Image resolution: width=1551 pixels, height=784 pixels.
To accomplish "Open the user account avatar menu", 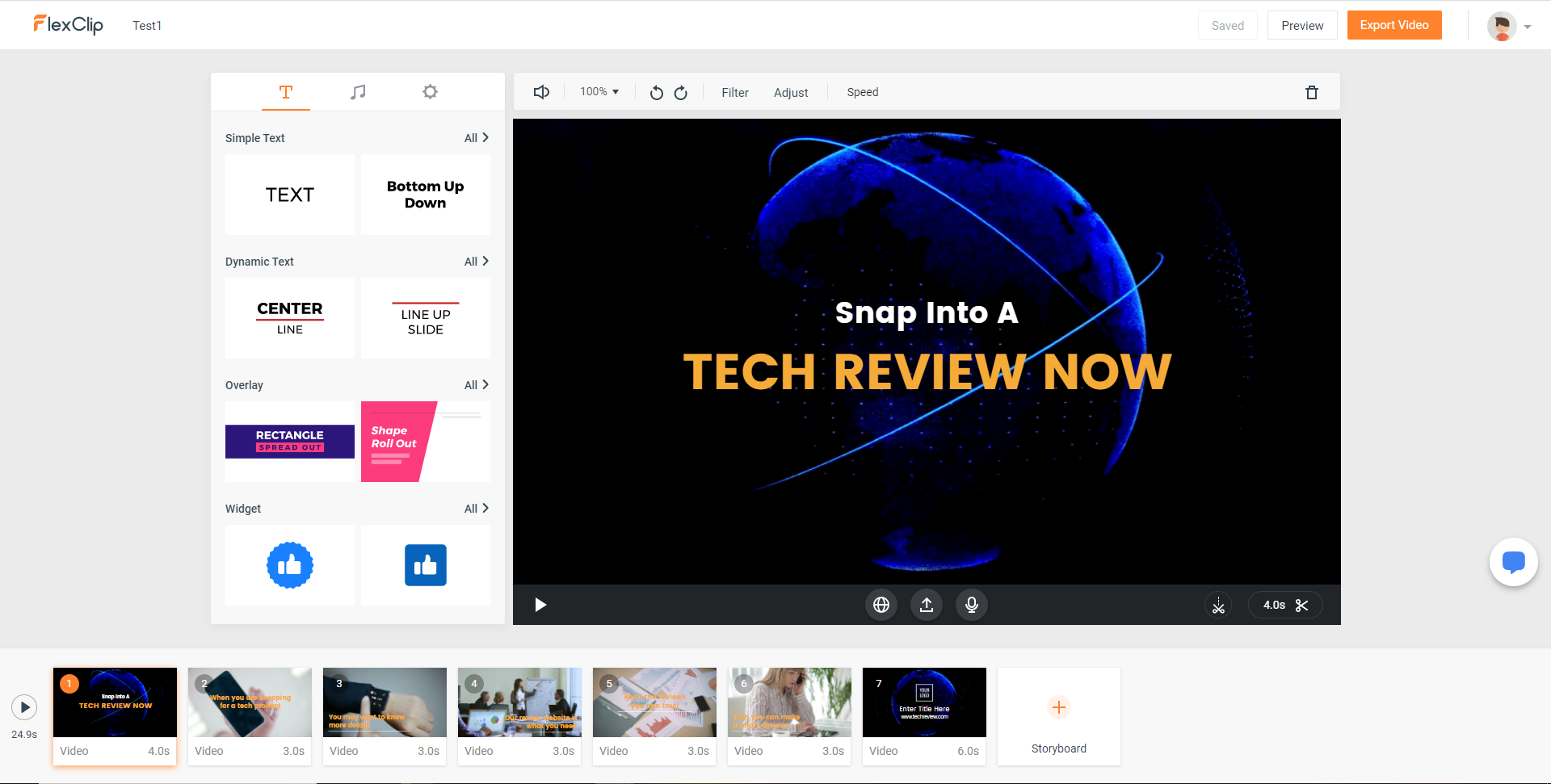I will 1508,26.
